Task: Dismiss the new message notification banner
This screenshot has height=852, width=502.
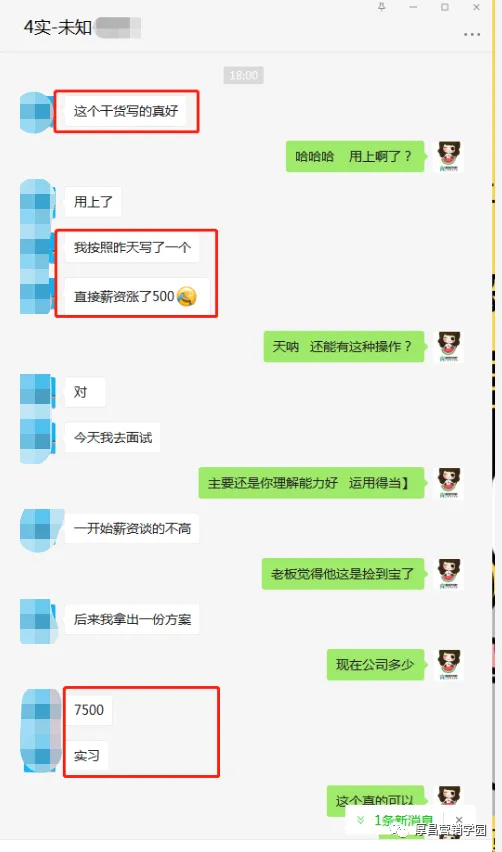Action: (x=459, y=820)
